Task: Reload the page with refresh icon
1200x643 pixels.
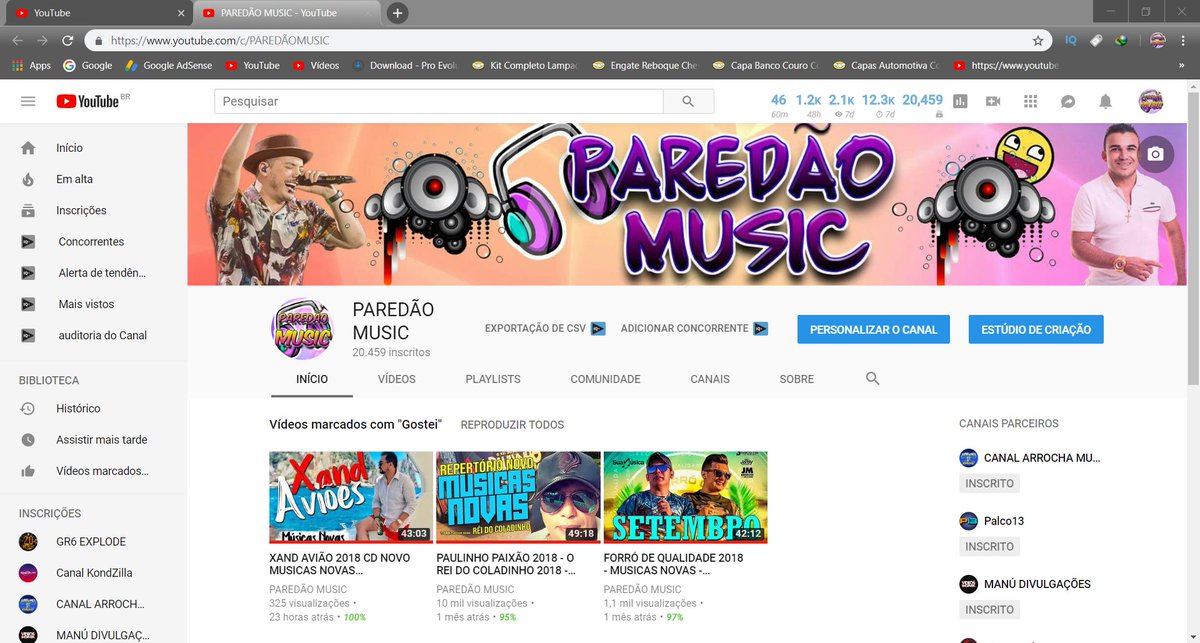Action: tap(68, 41)
